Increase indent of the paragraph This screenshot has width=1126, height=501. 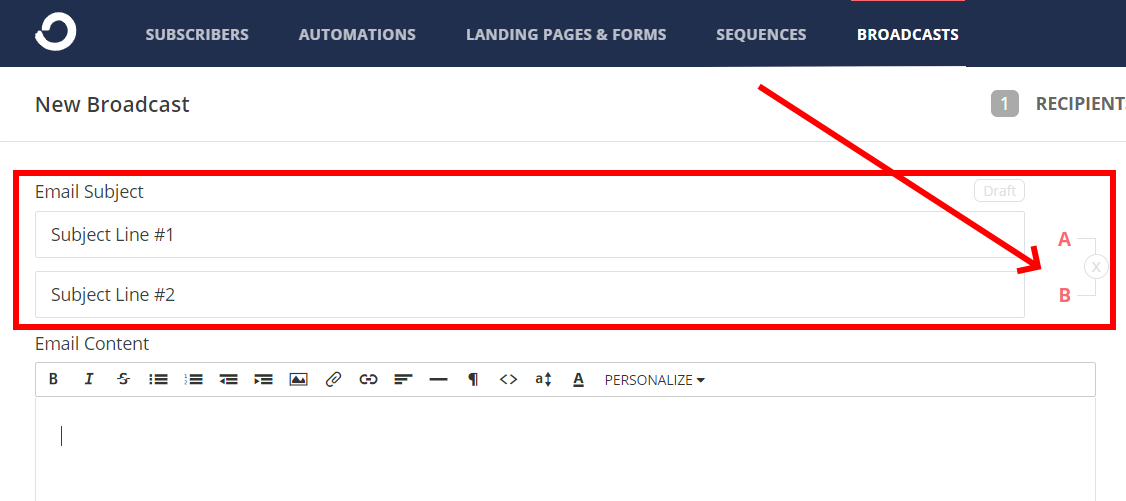264,380
